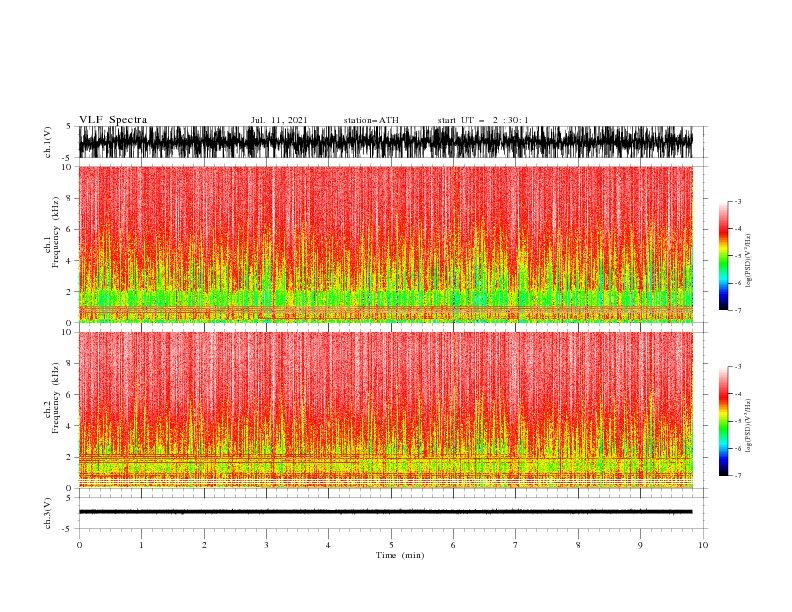Click the time axis tick label '0'
The width and height of the screenshot is (792, 612).
point(79,545)
